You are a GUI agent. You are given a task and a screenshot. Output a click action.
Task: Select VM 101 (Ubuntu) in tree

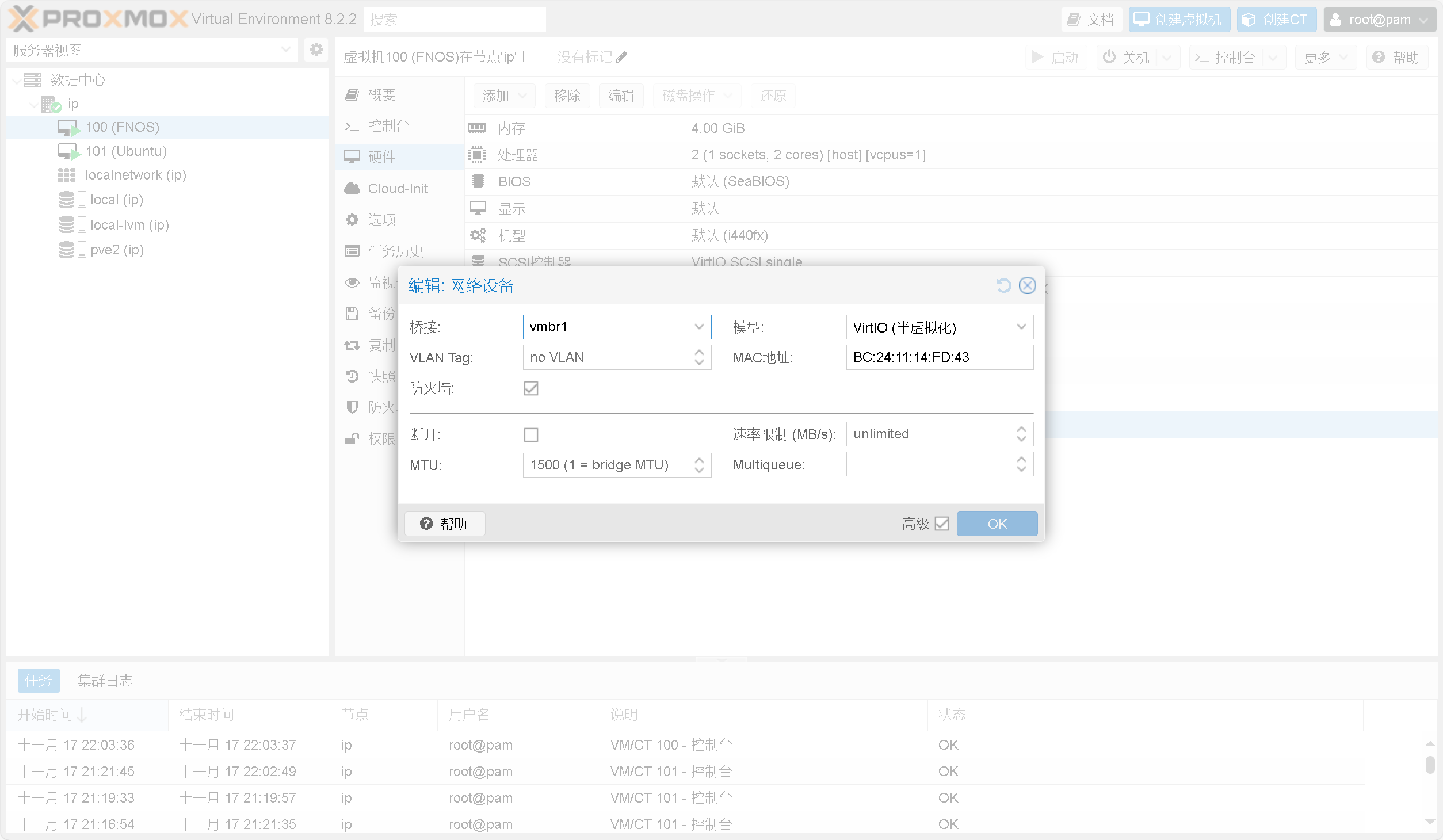pos(167,151)
